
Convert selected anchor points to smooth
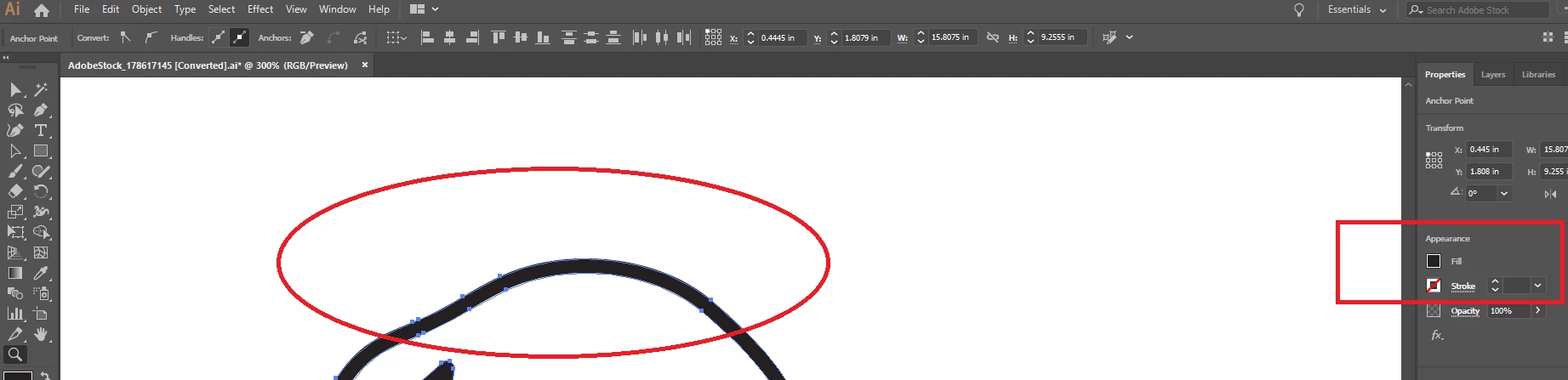(151, 37)
